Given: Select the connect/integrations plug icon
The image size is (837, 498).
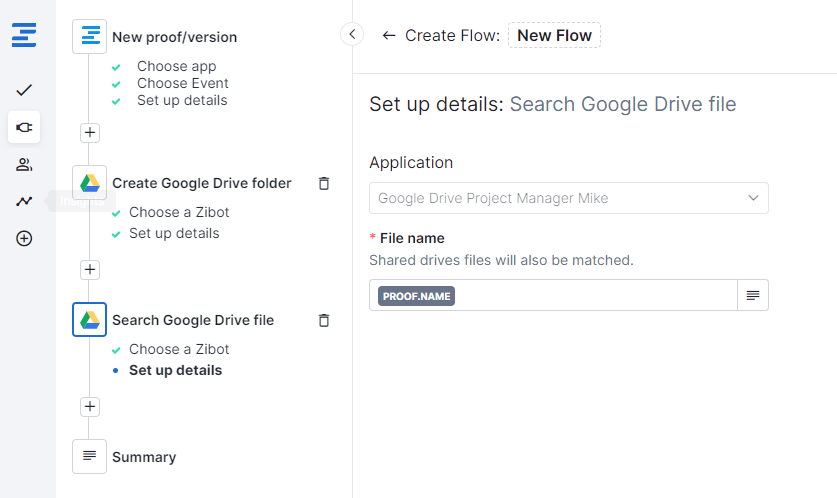Looking at the screenshot, I should (24, 127).
